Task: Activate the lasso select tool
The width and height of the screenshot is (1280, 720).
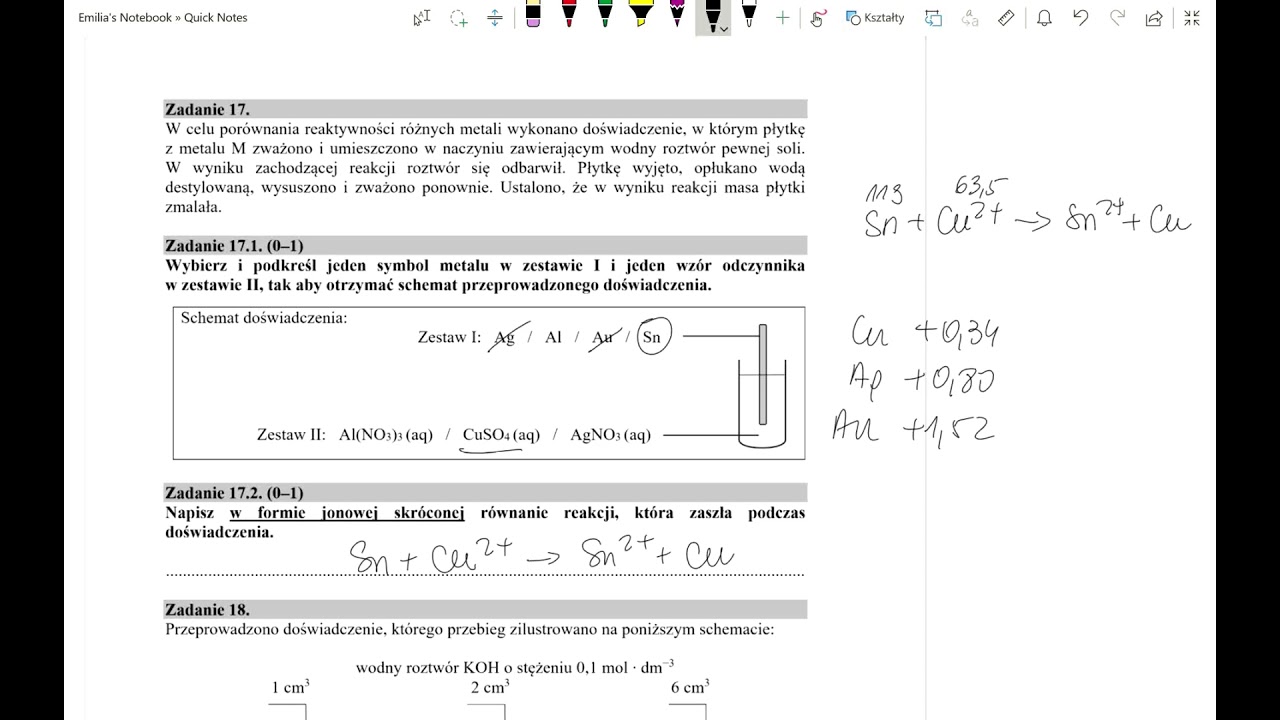Action: click(x=459, y=18)
